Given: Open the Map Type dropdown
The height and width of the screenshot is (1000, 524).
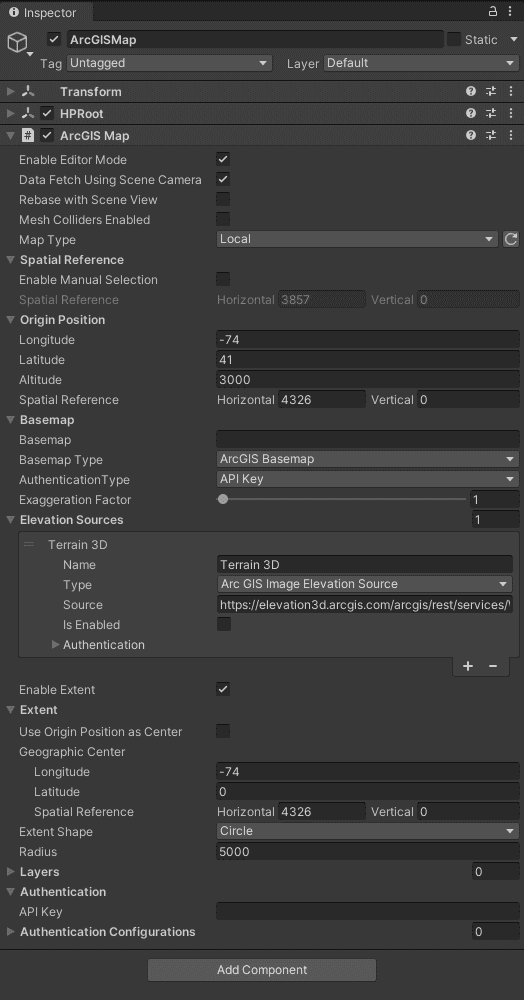Looking at the screenshot, I should click(x=357, y=239).
